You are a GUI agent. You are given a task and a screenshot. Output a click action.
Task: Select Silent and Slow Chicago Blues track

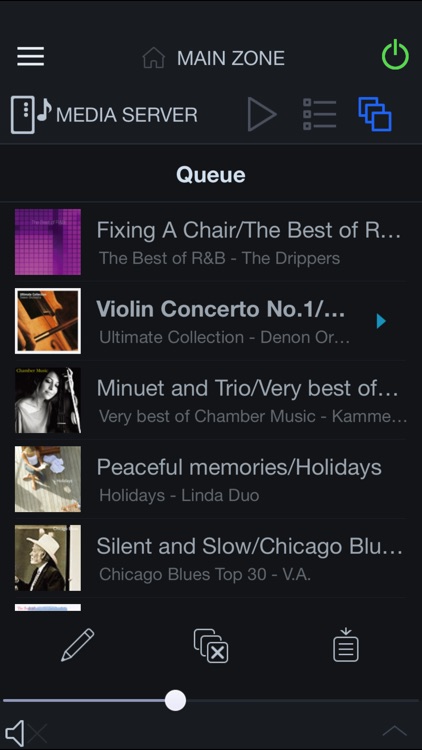pos(211,558)
